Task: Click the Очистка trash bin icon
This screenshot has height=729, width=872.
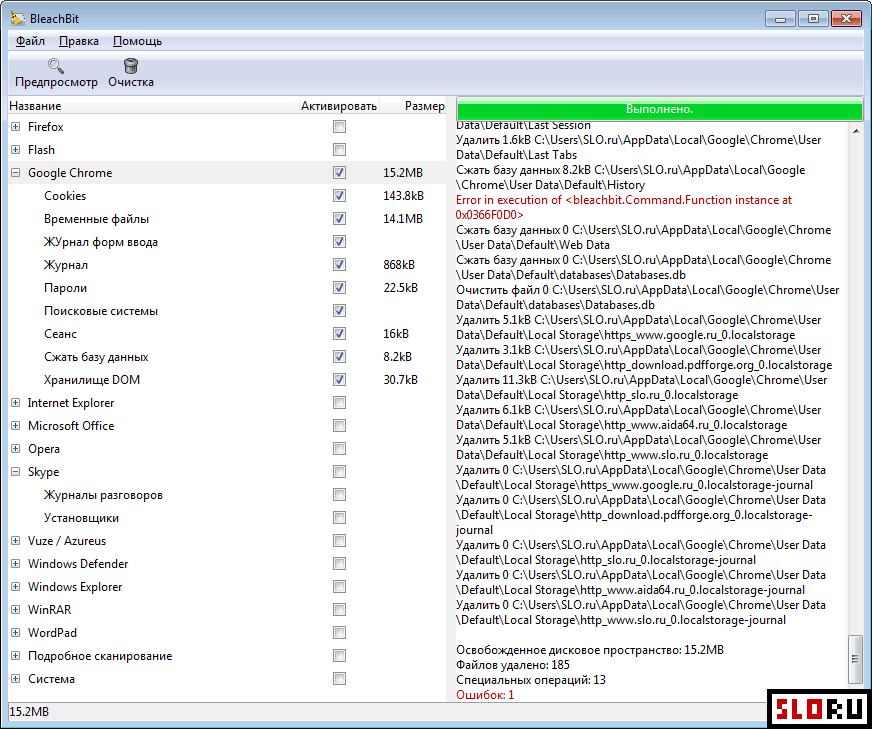Action: pyautogui.click(x=131, y=66)
